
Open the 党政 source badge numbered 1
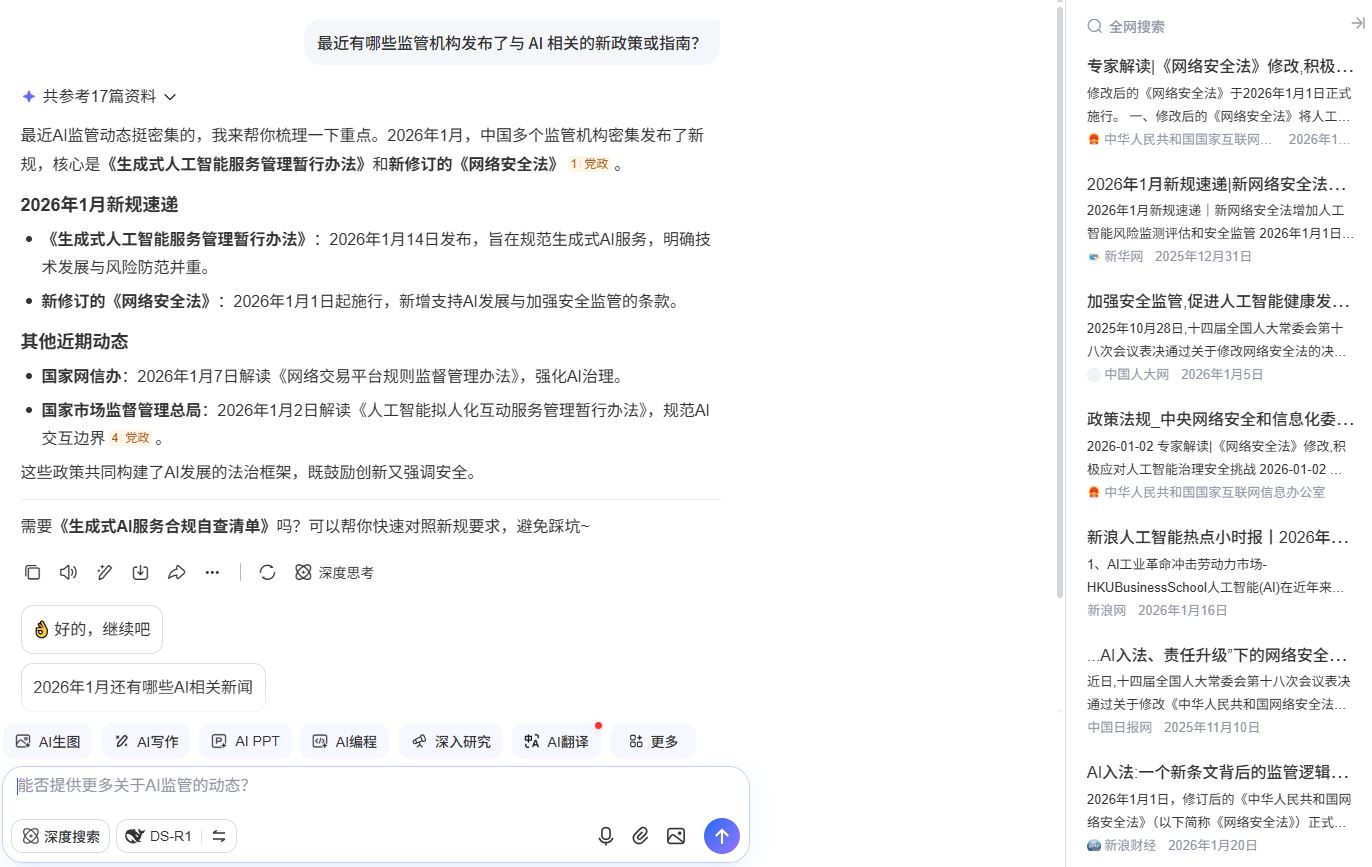(x=589, y=164)
